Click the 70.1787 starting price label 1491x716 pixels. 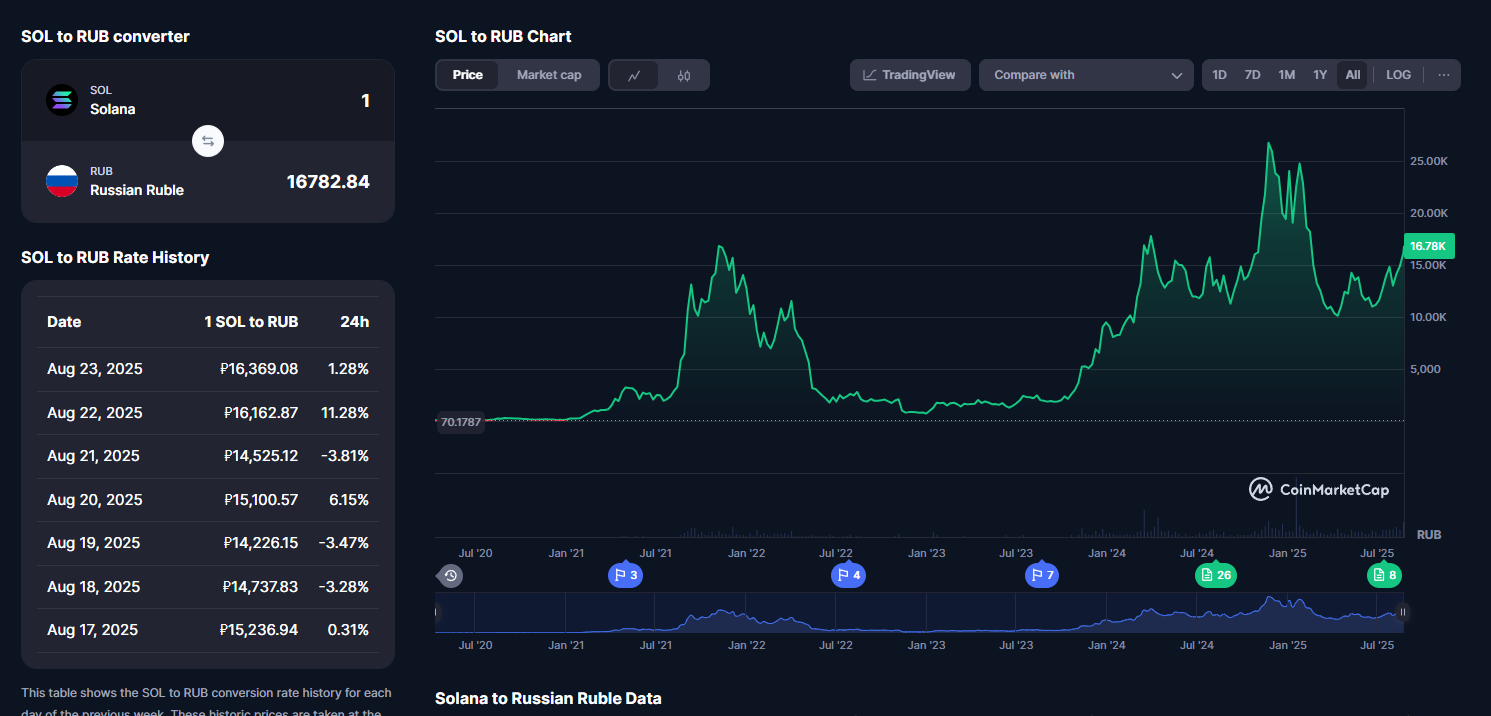(x=461, y=422)
